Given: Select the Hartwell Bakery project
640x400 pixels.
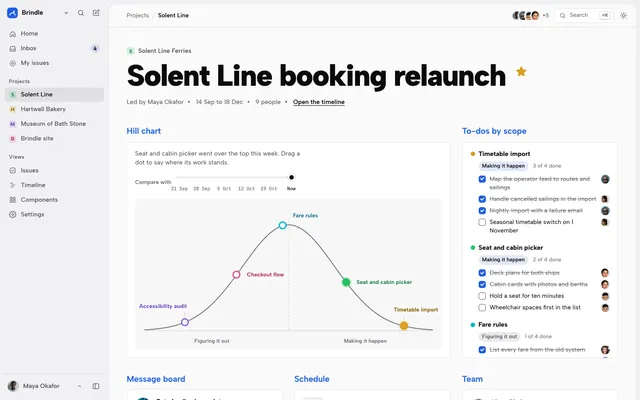Looking at the screenshot, I should tap(54, 109).
